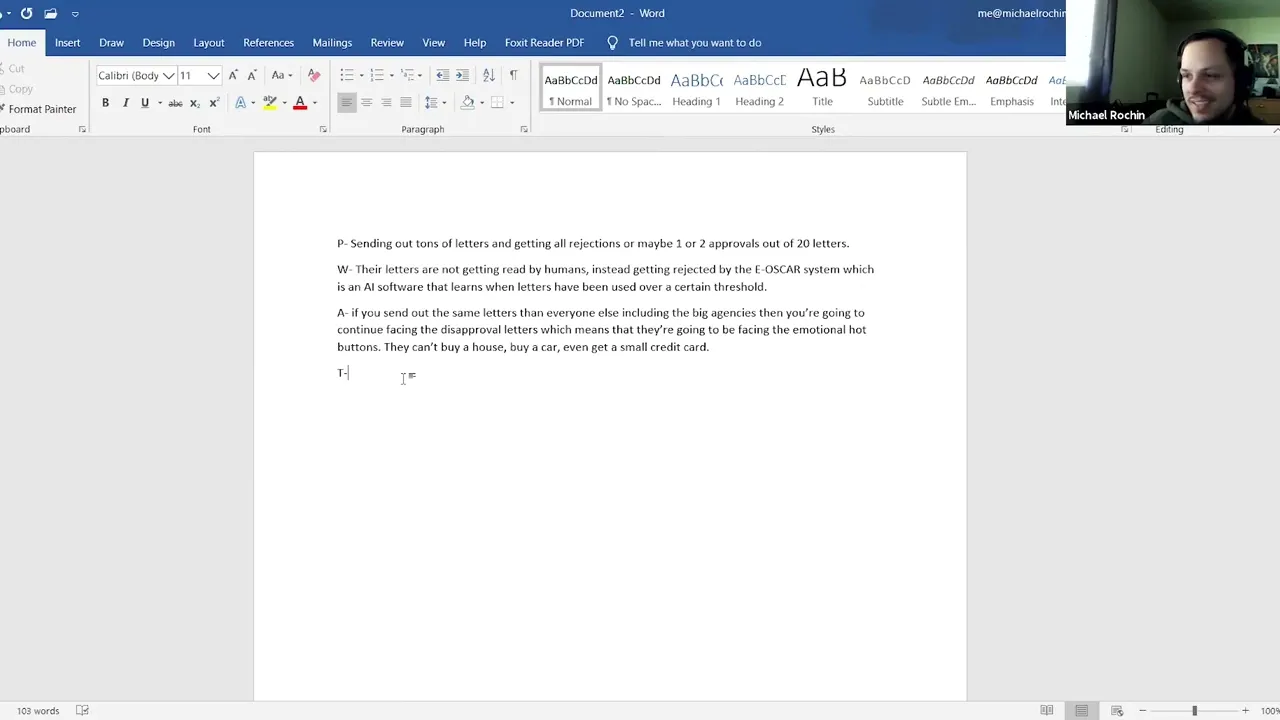The height and width of the screenshot is (720, 1280).
Task: Open bullets library dropdown arrow
Action: (x=360, y=75)
